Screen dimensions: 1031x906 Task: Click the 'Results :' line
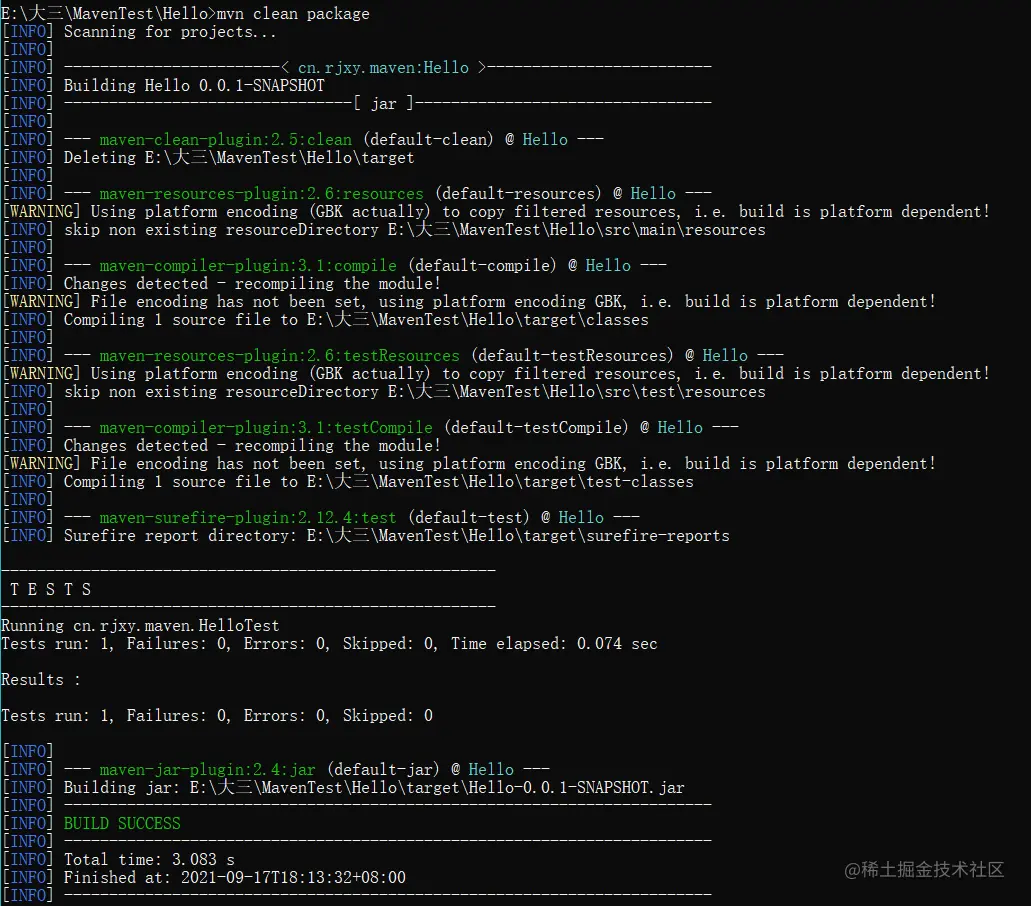(41, 680)
